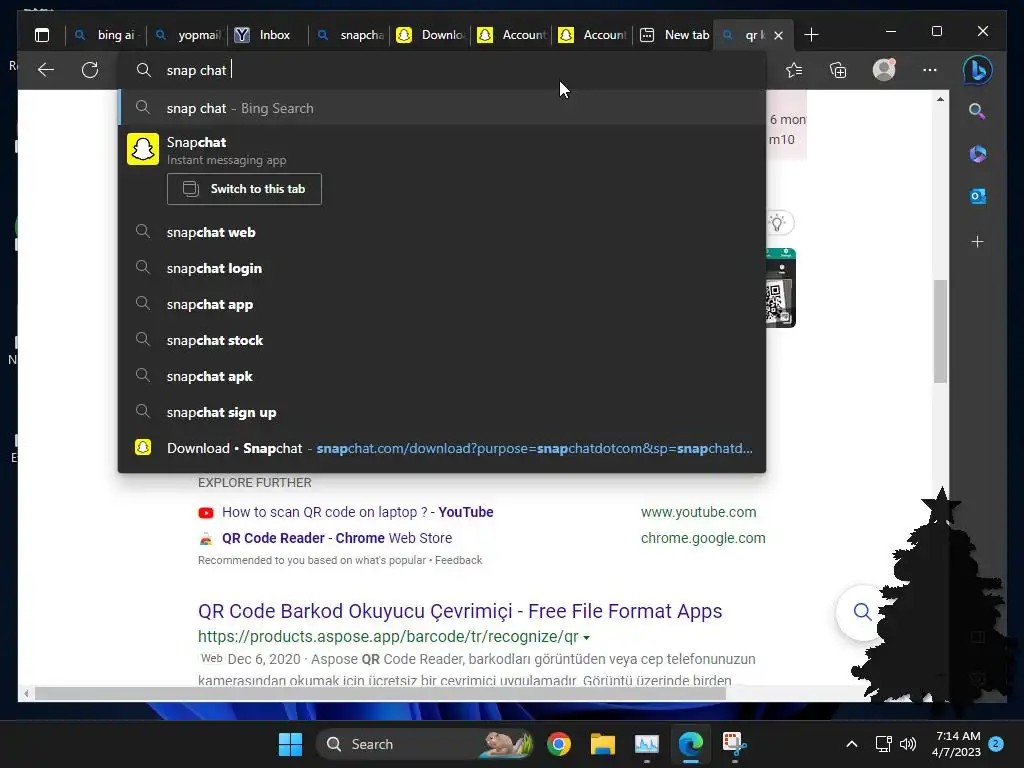The image size is (1024, 768).
Task: Open QR Code Barkod Okuyucu result title
Action: (460, 611)
